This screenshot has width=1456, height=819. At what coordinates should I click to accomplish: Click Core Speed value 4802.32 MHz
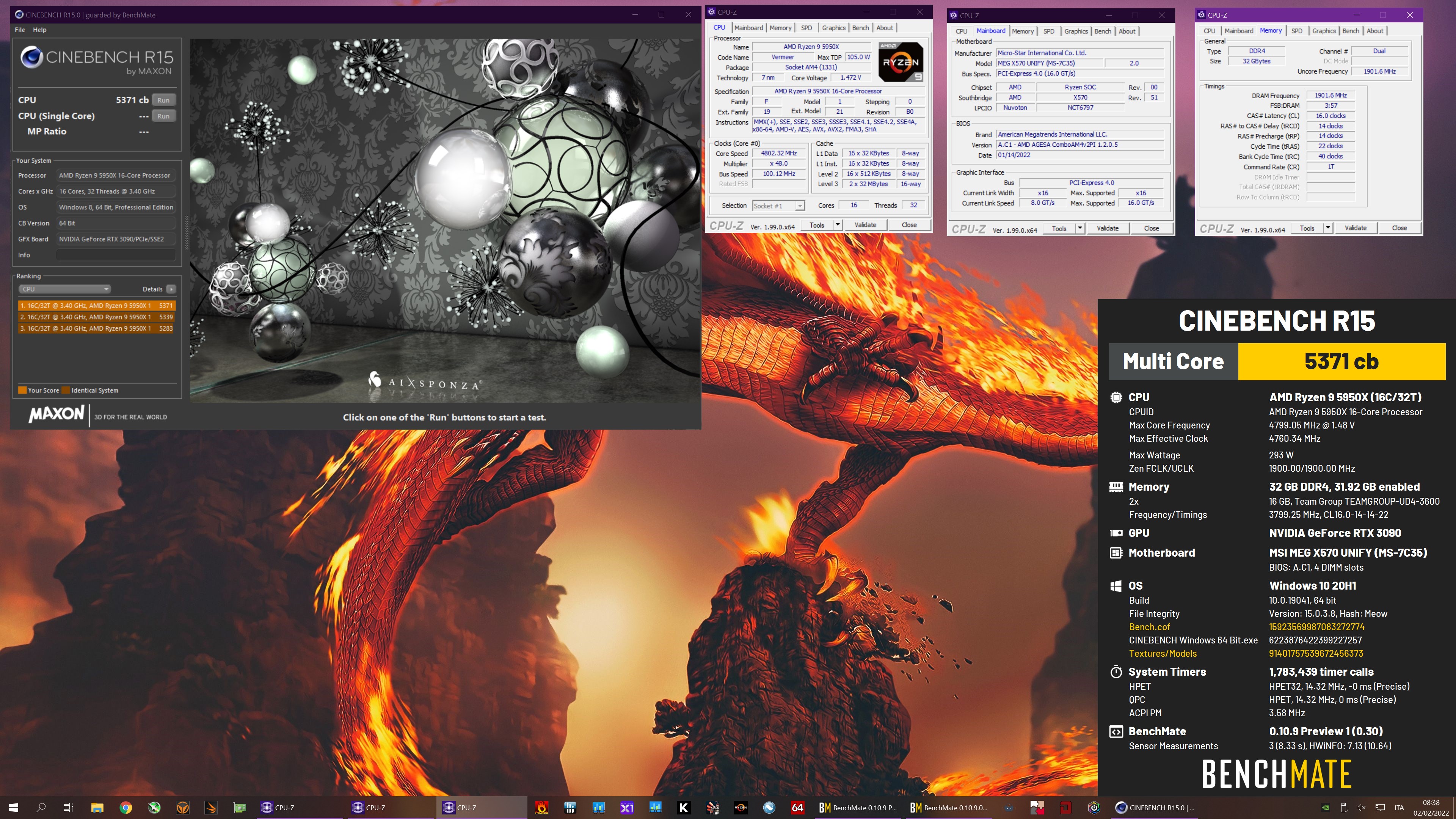pyautogui.click(x=778, y=153)
